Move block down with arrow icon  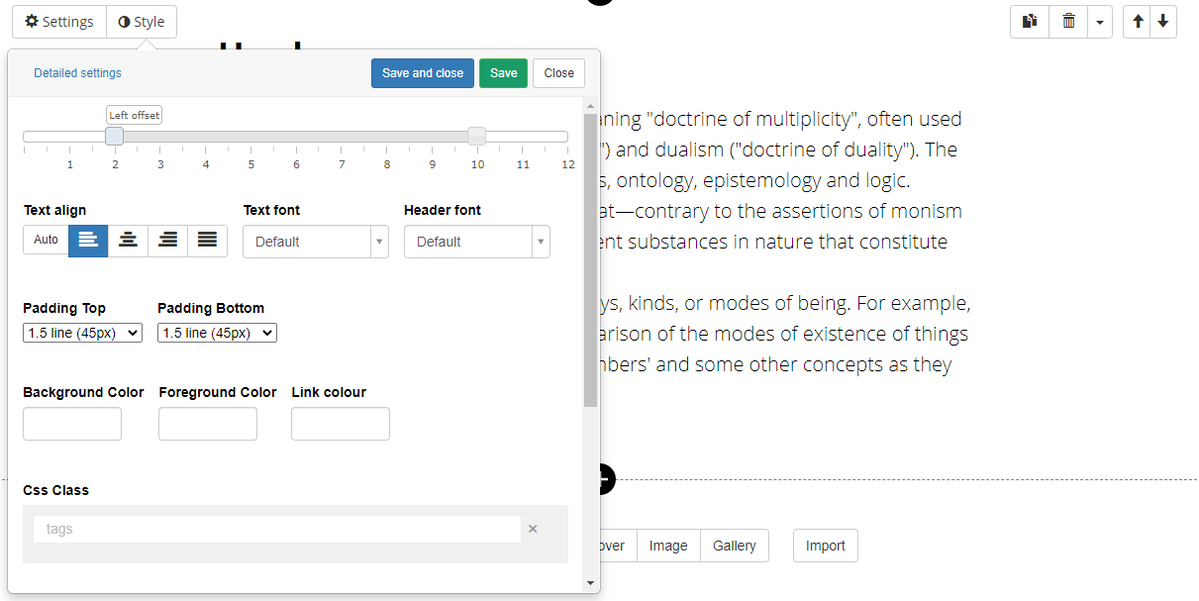pyautogui.click(x=1163, y=21)
